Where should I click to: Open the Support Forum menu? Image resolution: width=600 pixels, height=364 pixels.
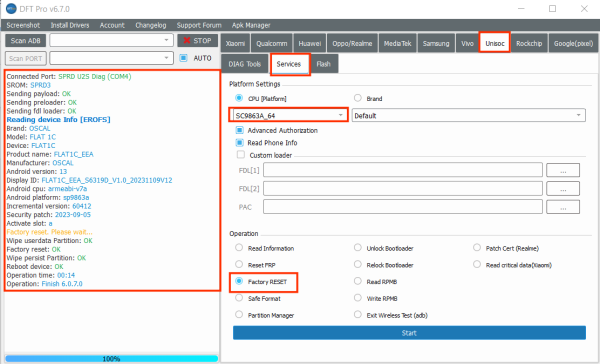pos(199,25)
